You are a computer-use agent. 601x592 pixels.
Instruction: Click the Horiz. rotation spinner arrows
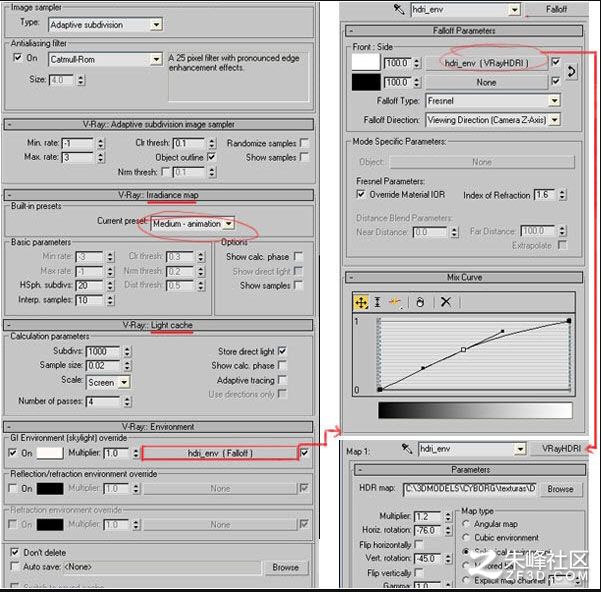(x=448, y=531)
